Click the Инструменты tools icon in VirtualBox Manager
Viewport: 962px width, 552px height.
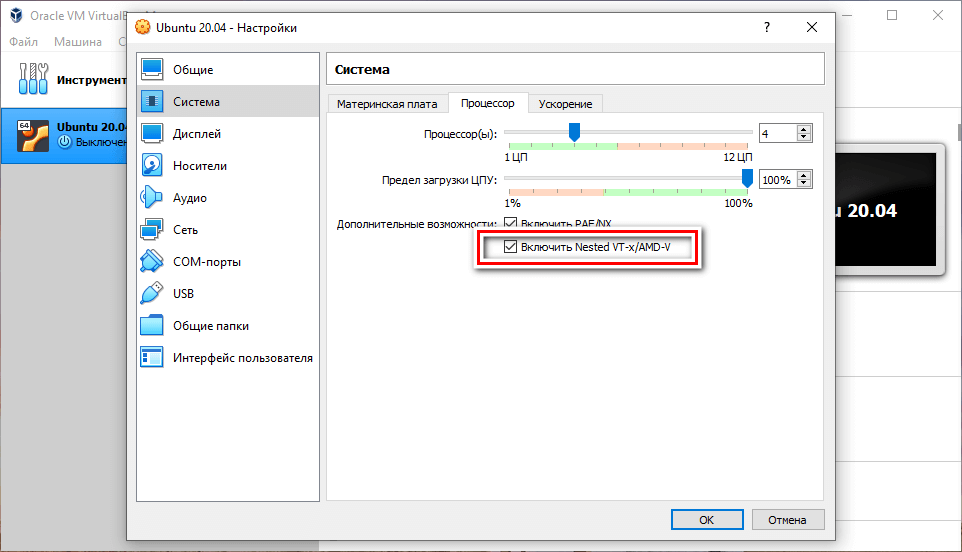click(x=33, y=79)
